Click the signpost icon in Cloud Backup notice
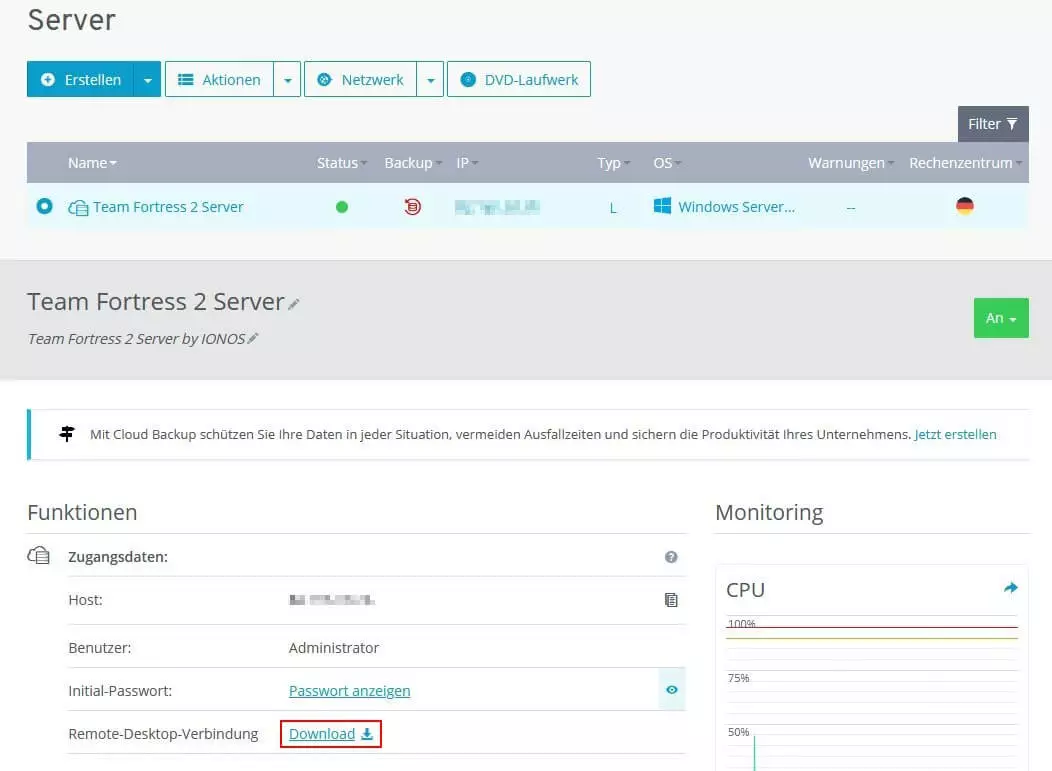The image size is (1052, 771). coord(66,434)
